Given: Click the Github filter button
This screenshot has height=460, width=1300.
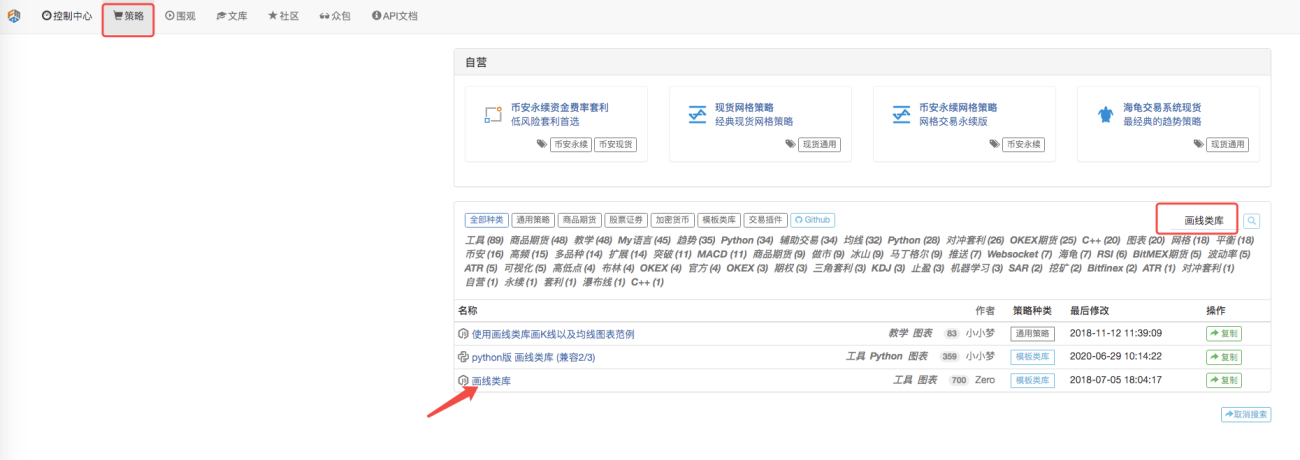Looking at the screenshot, I should [x=813, y=220].
